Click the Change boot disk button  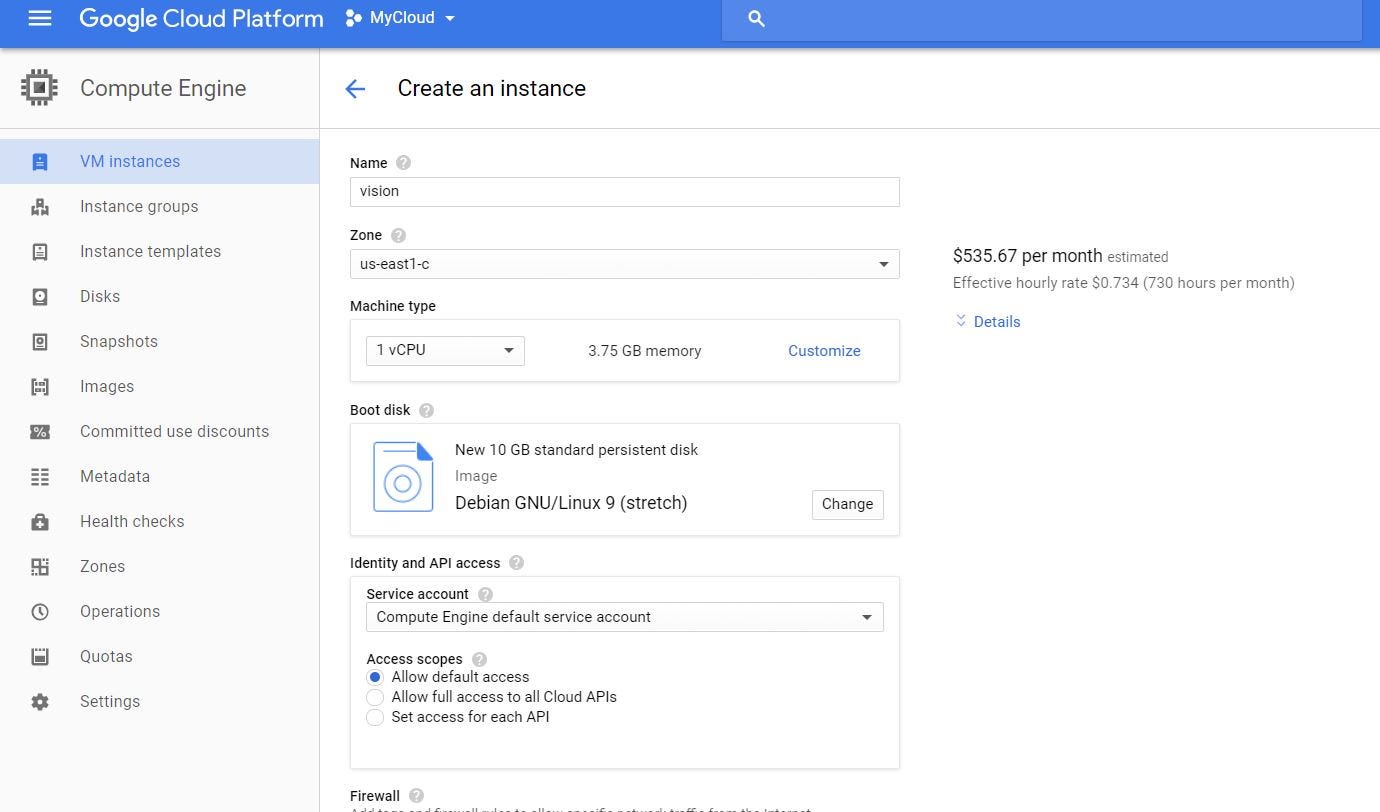pyautogui.click(x=847, y=504)
